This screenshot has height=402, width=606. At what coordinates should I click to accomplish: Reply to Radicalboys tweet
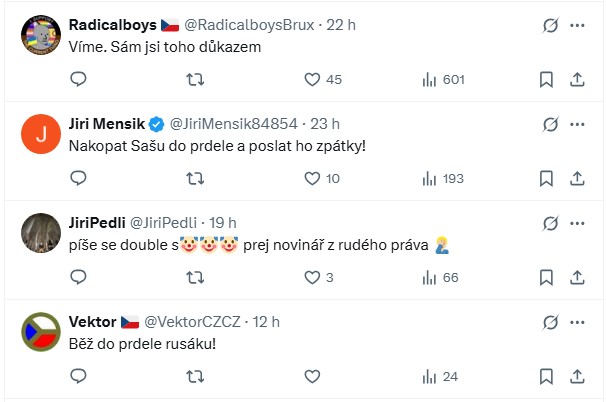point(79,79)
